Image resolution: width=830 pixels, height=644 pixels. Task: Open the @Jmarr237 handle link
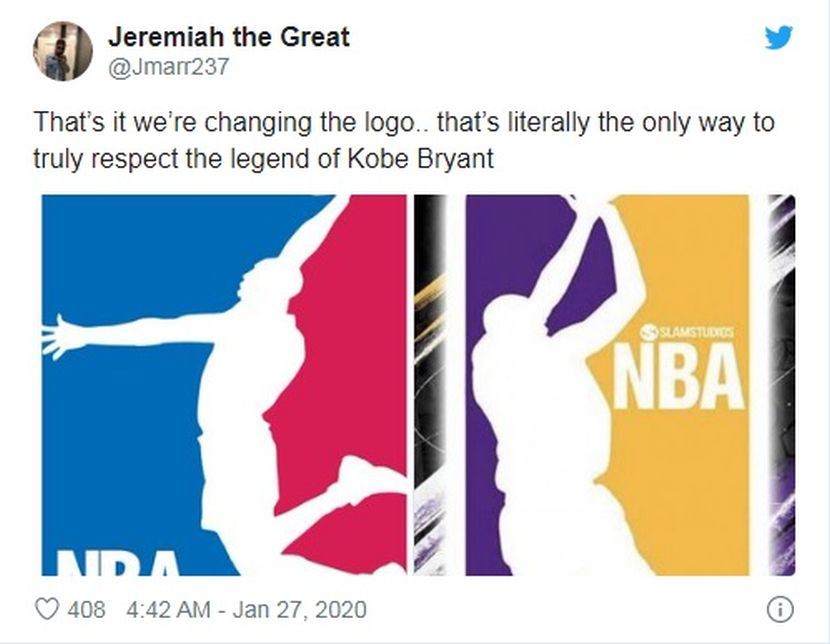[x=168, y=67]
